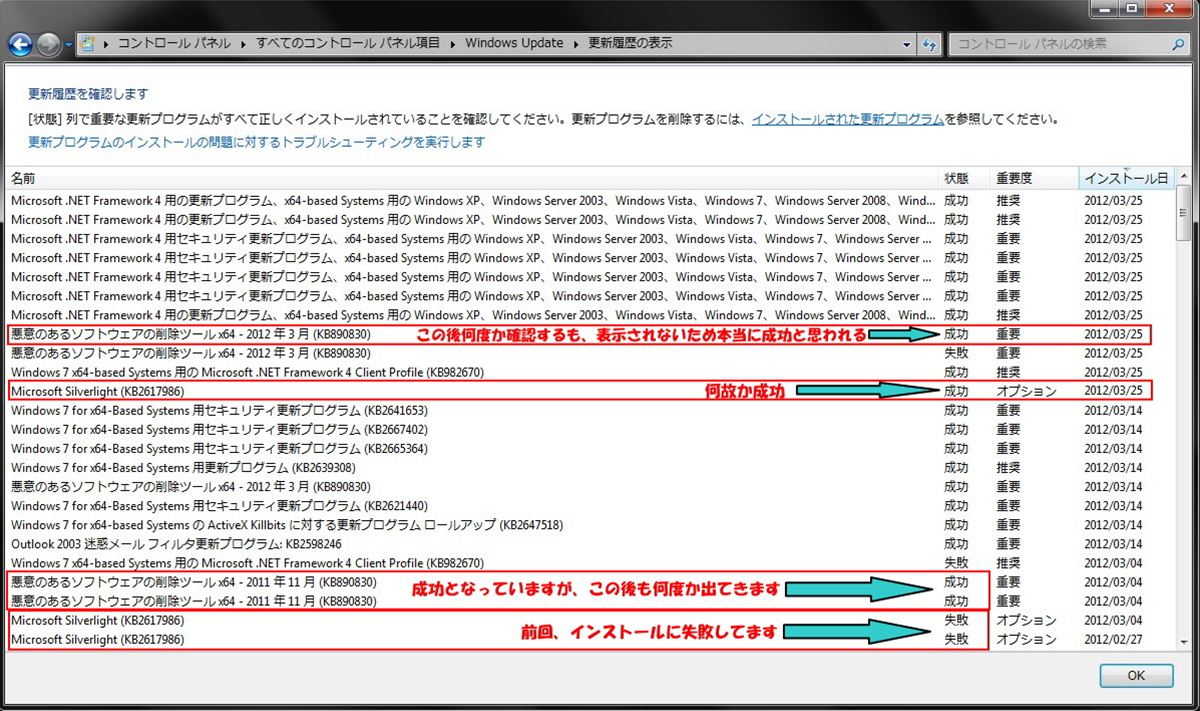This screenshot has width=1200, height=711.
Task: Expand the address bar history dropdown arrow
Action: (907, 45)
